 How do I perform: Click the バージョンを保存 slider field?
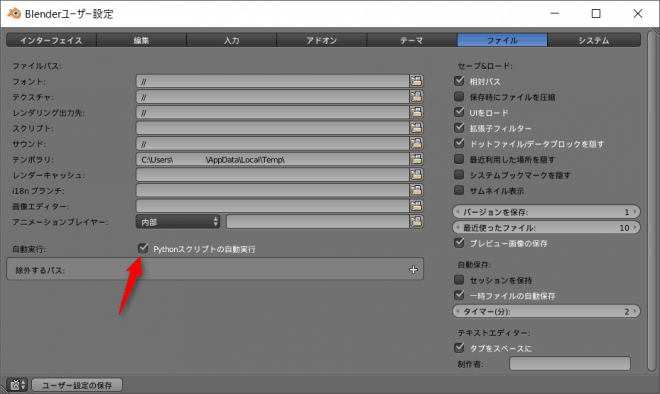546,212
